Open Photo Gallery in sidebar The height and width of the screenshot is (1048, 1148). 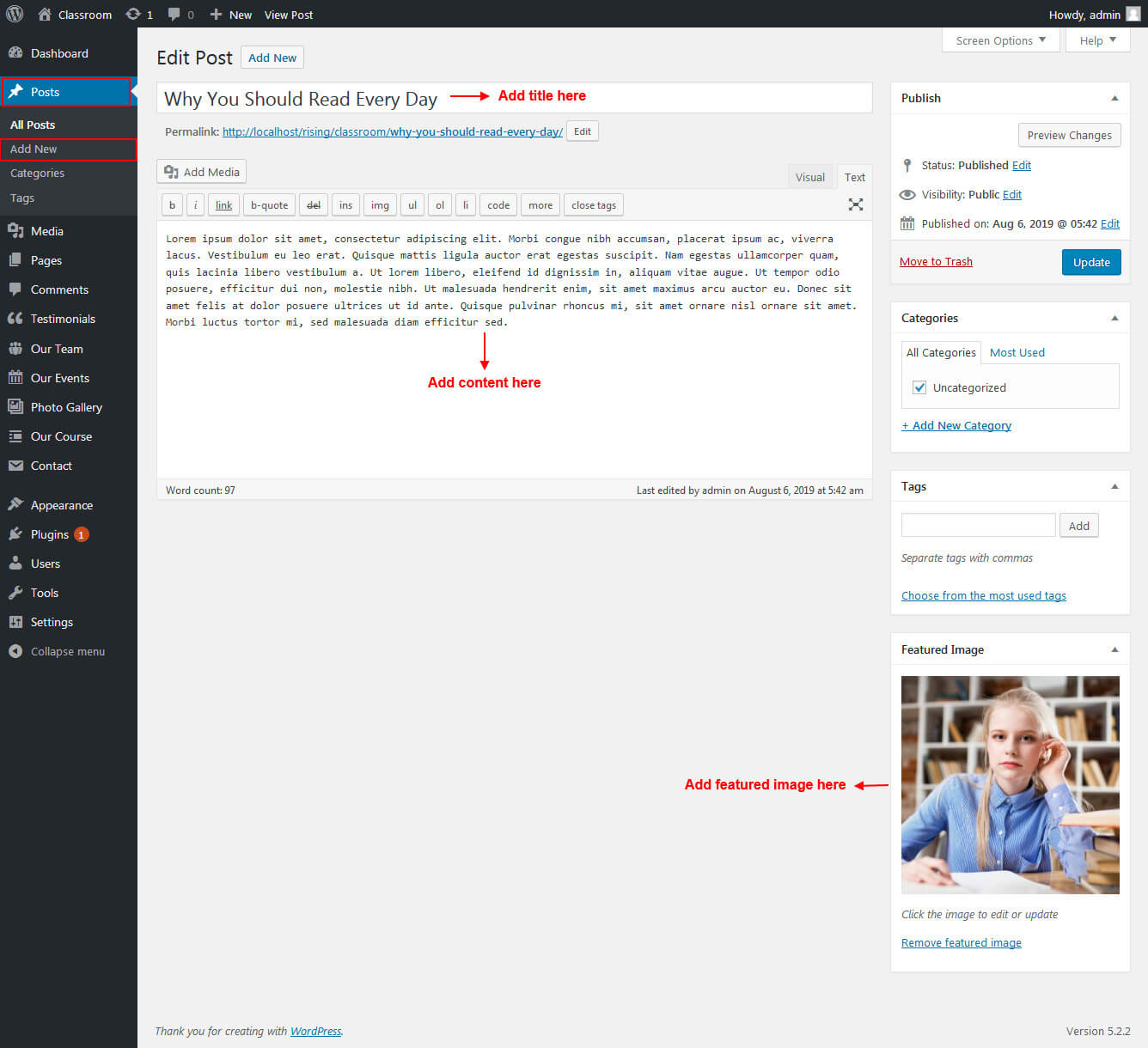coord(66,407)
